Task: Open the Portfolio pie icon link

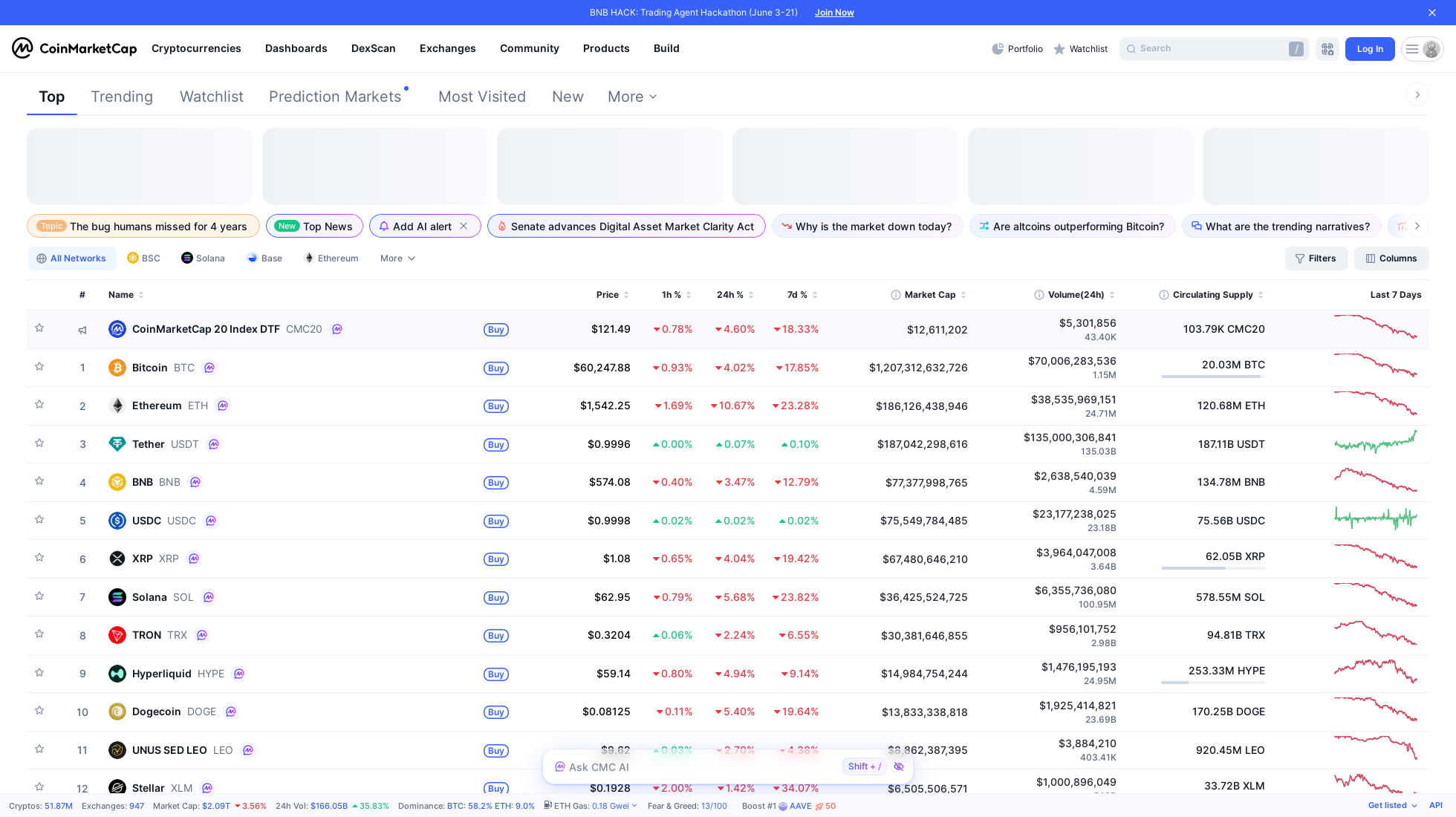Action: [x=1017, y=49]
